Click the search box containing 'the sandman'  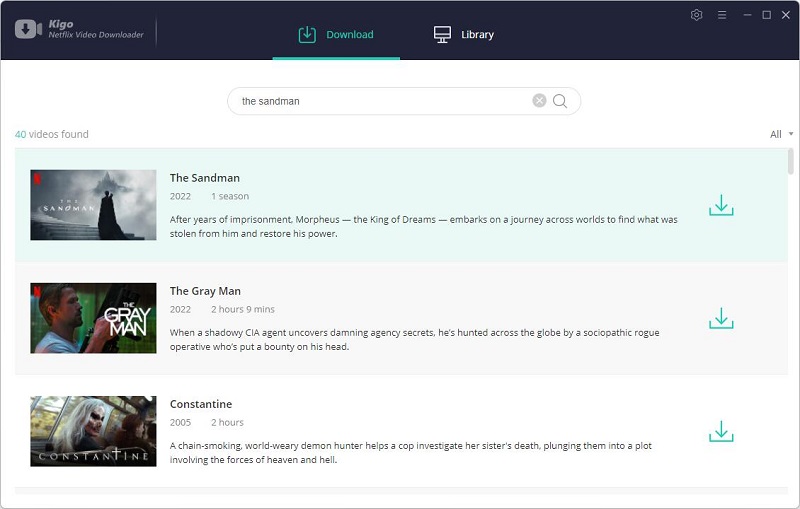404,101
